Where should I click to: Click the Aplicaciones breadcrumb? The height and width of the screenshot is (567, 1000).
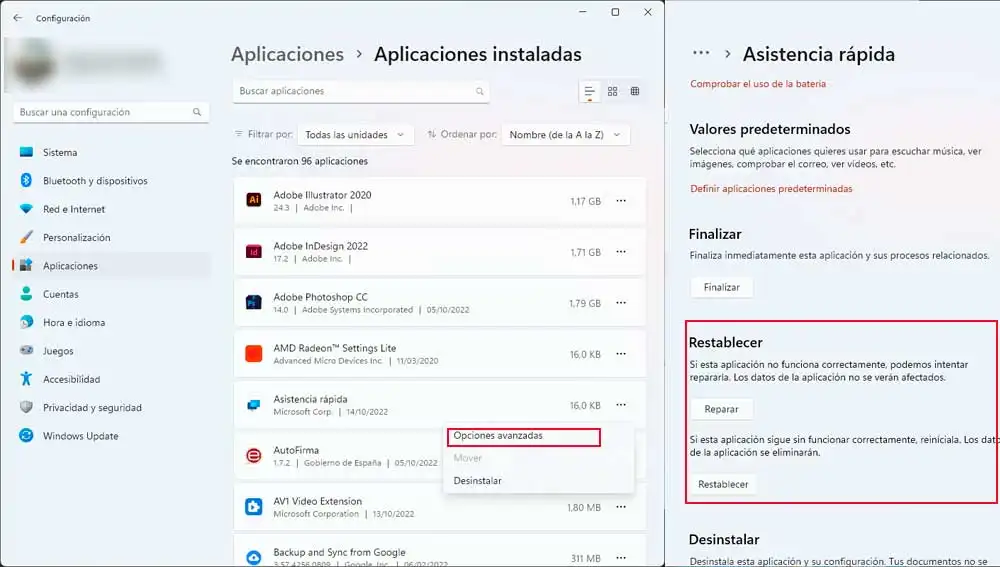[x=288, y=54]
